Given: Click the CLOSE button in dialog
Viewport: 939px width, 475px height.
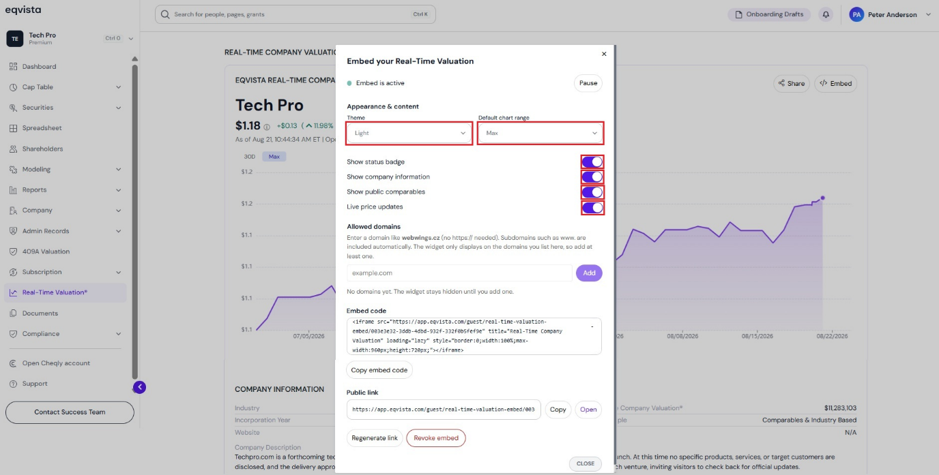Looking at the screenshot, I should point(585,464).
